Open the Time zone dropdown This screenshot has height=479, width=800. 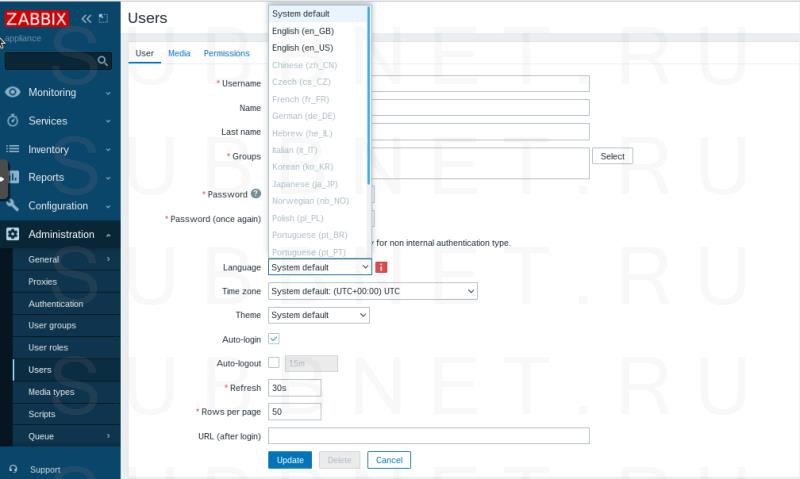[373, 291]
